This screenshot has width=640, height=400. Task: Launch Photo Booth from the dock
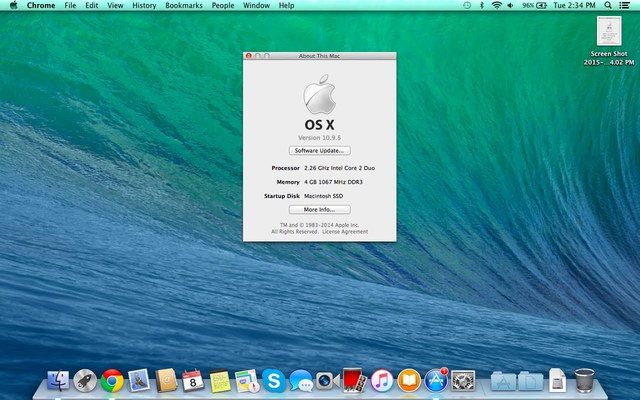click(354, 380)
